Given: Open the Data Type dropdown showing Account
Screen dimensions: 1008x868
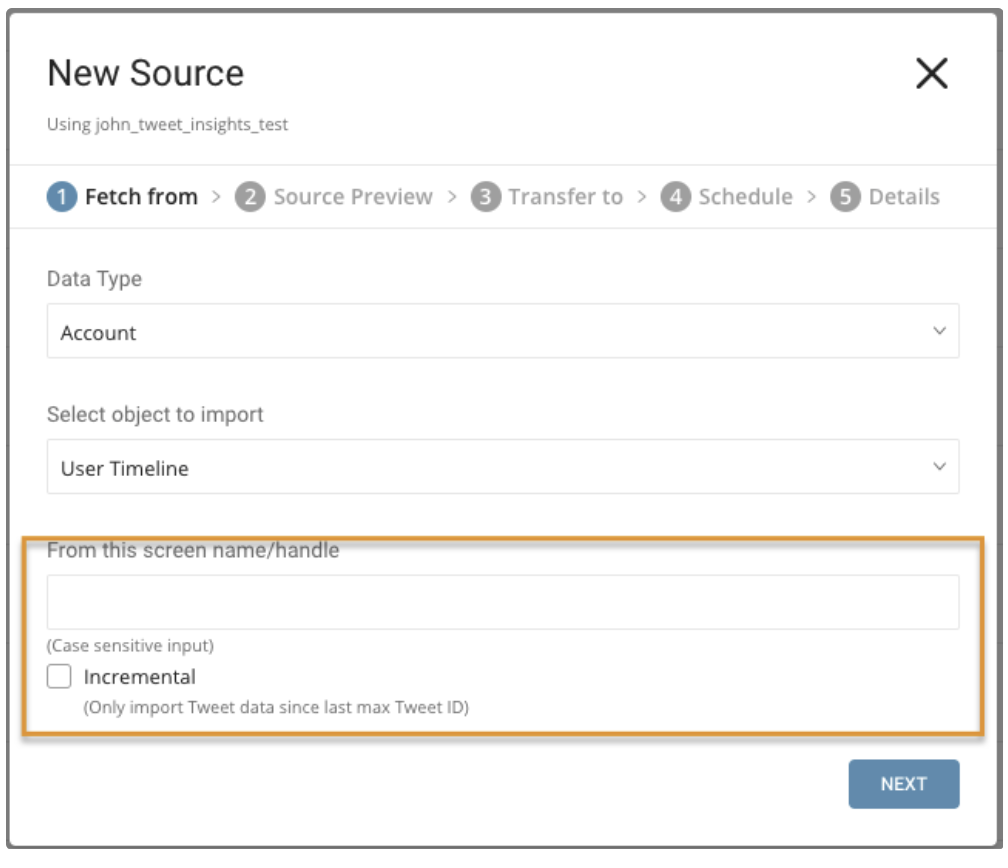Looking at the screenshot, I should (x=502, y=332).
